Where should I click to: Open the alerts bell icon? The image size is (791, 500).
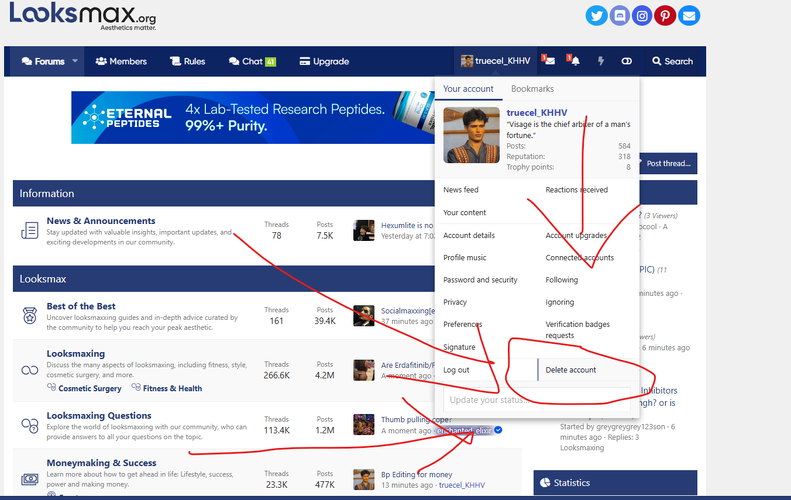click(575, 61)
